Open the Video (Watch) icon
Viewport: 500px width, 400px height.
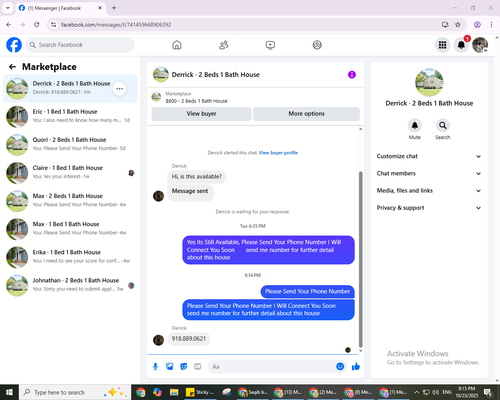click(x=270, y=45)
